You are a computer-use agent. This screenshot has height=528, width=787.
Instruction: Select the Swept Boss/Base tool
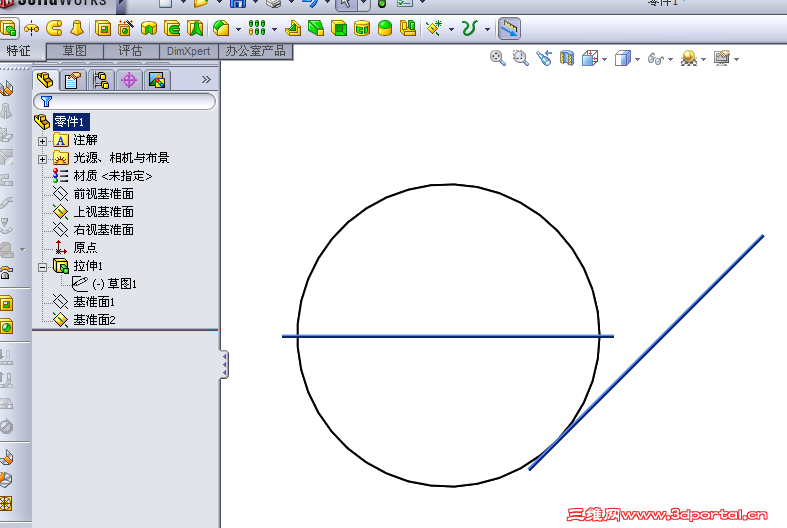pos(54,28)
